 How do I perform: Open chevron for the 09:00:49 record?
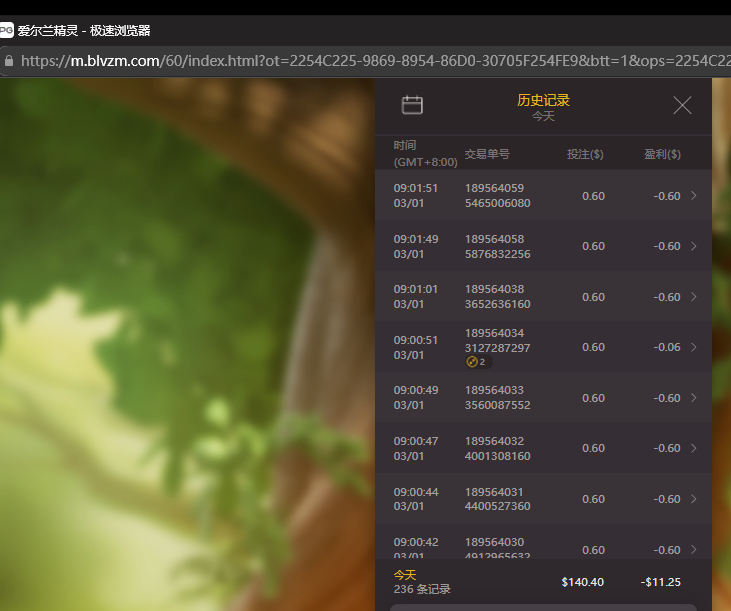(694, 398)
